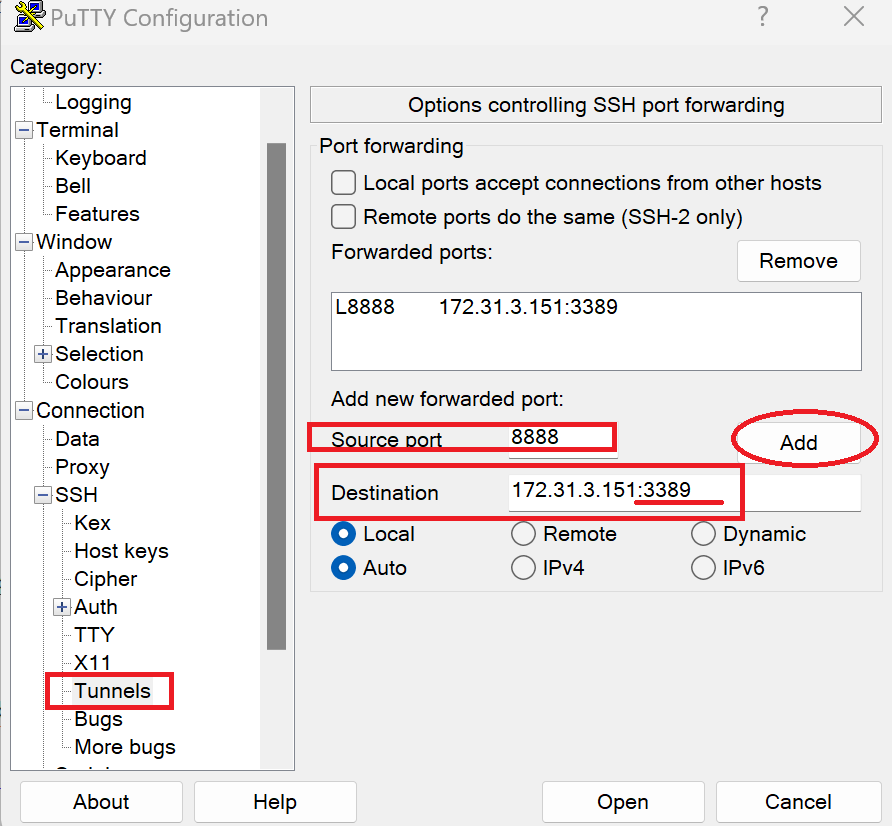The image size is (892, 826).
Task: Open the Colours category
Action: coord(92,382)
